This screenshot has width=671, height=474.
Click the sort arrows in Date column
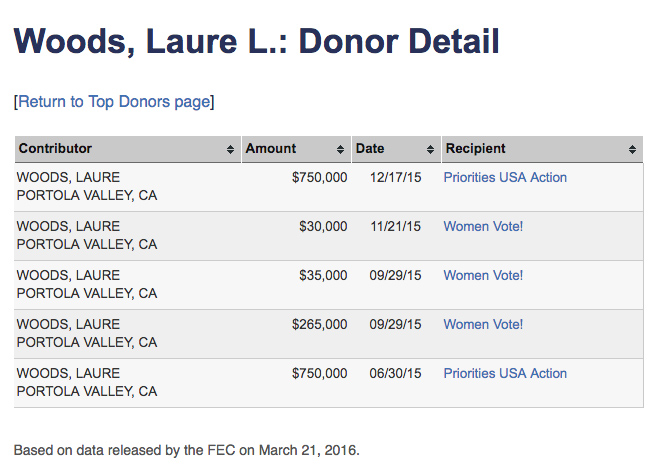432,149
